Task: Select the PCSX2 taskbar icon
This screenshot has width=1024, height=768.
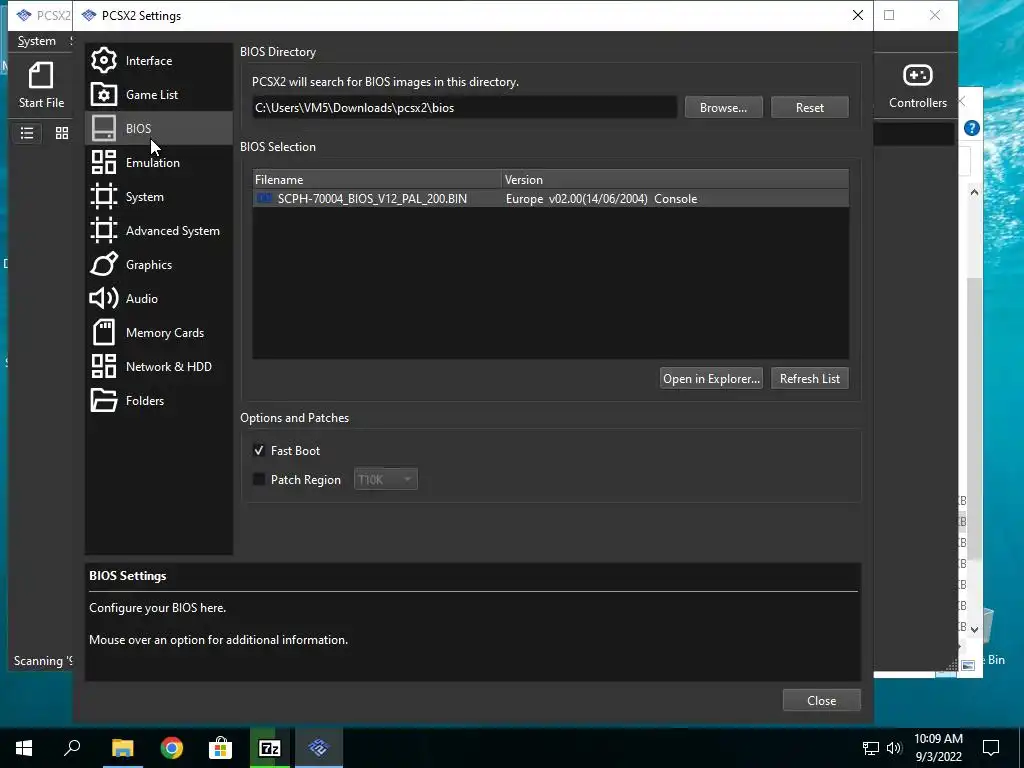Action: (319, 748)
